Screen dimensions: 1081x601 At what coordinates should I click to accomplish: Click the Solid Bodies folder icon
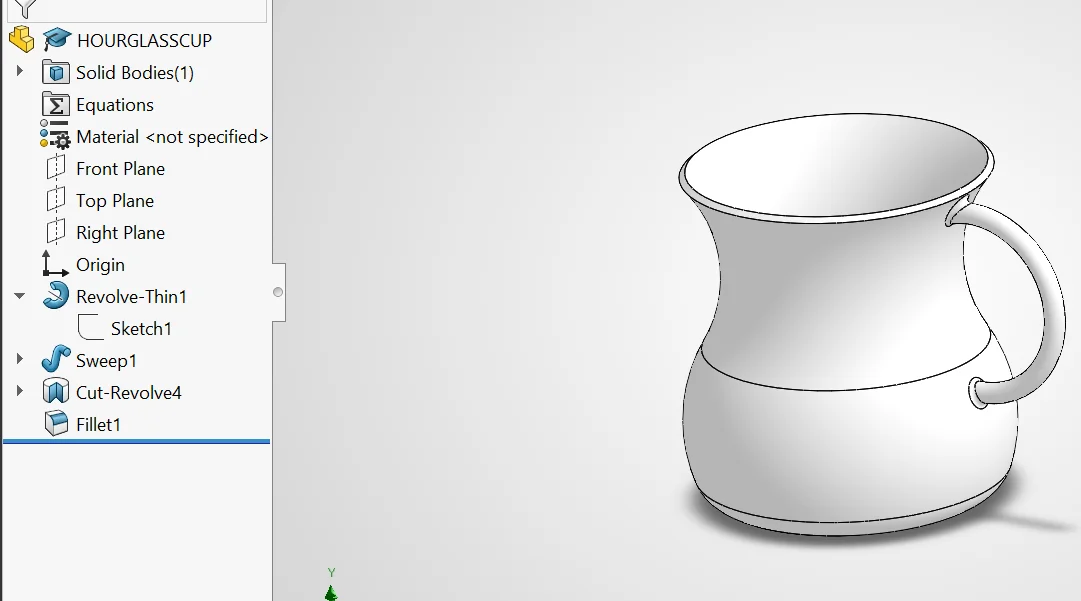(56, 72)
